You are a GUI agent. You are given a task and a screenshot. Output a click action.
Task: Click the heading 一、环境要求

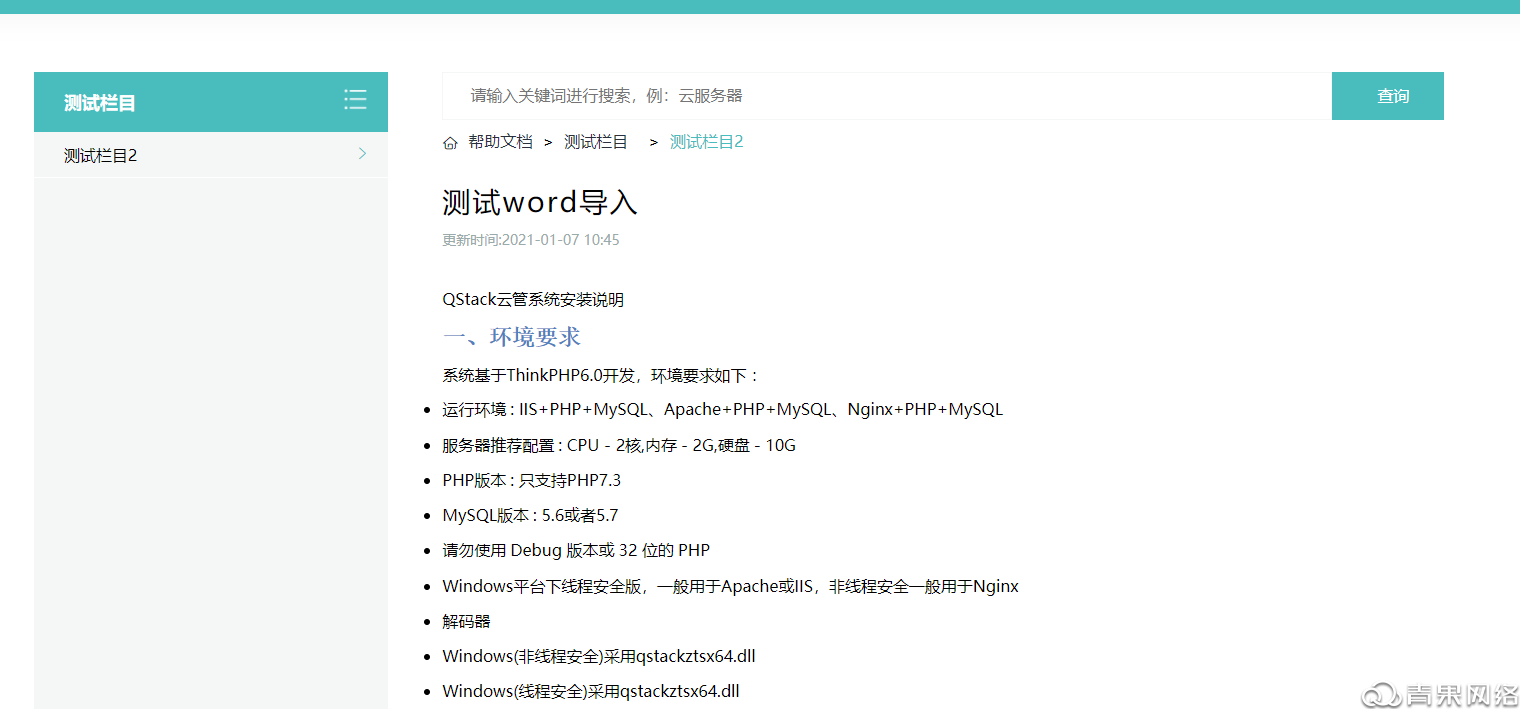pos(512,337)
